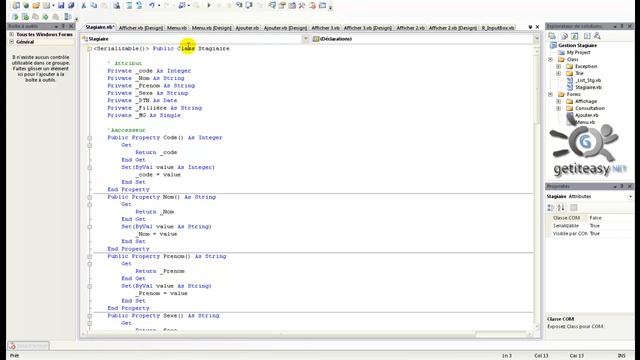Expand the Affichage folder node
The image size is (640, 360).
(x=558, y=101)
